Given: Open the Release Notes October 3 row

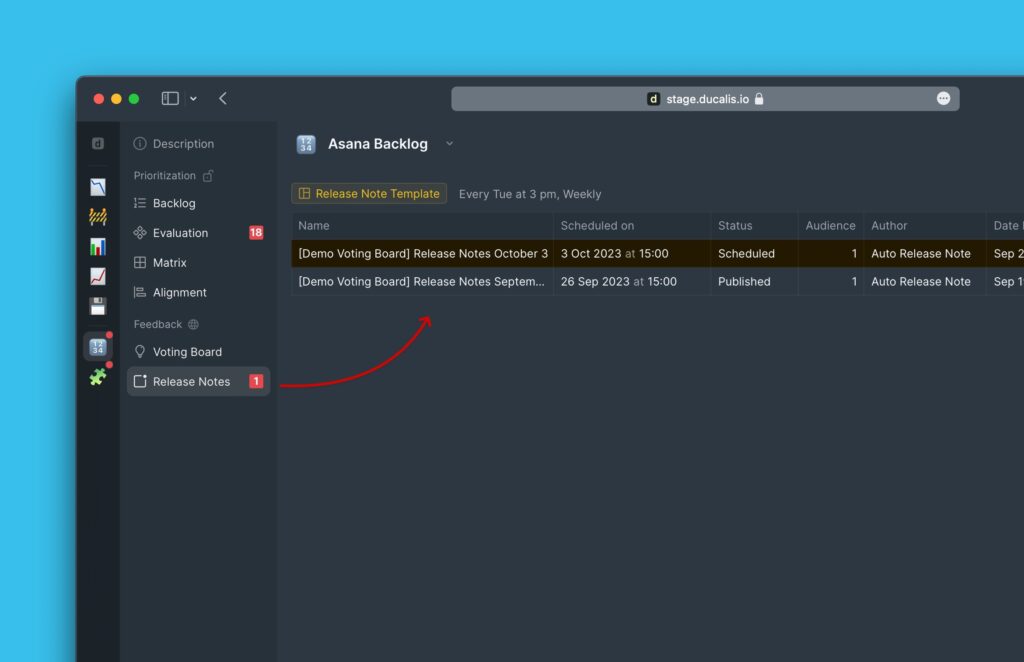Looking at the screenshot, I should (422, 254).
